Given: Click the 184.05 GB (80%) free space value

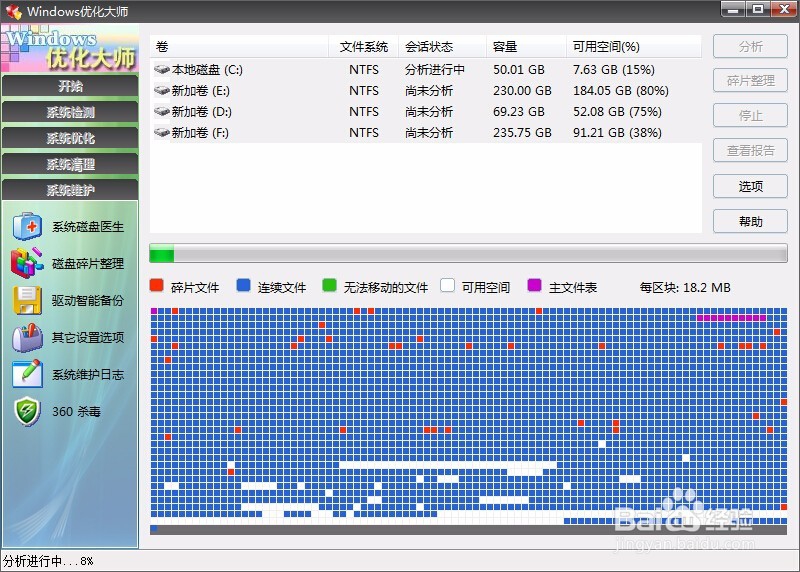Looking at the screenshot, I should (x=620, y=90).
